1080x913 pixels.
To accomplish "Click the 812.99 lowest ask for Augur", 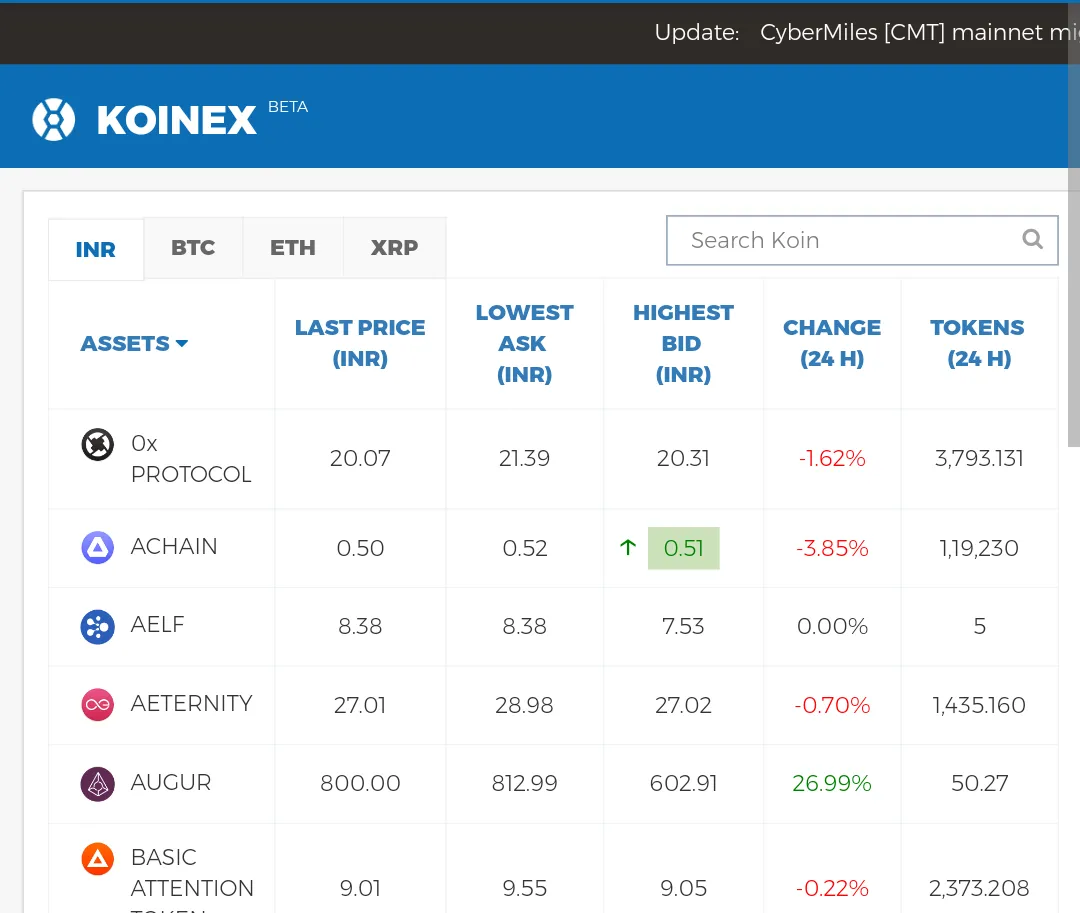I will (x=524, y=783).
